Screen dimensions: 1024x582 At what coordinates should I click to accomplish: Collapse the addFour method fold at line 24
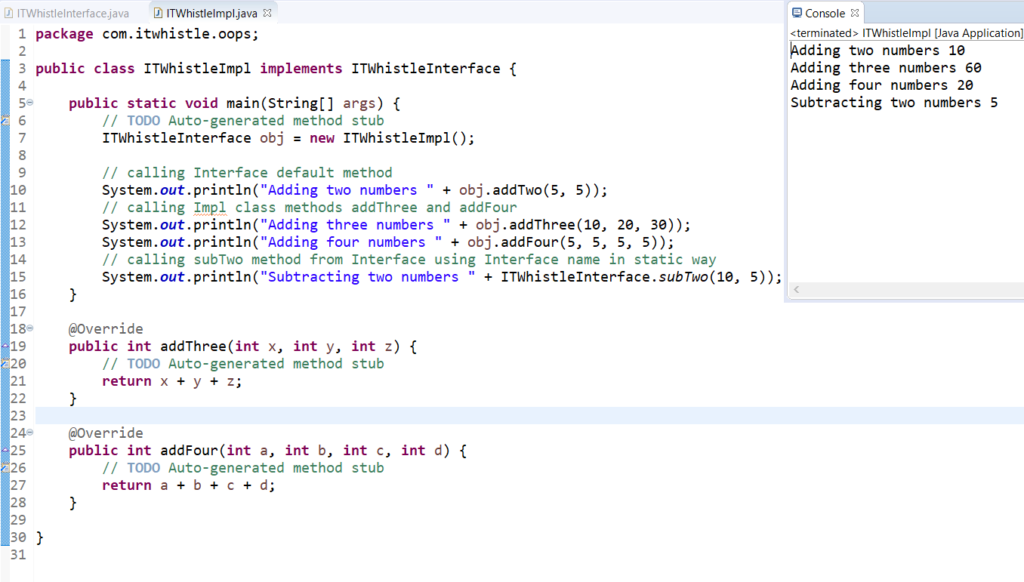coord(30,433)
